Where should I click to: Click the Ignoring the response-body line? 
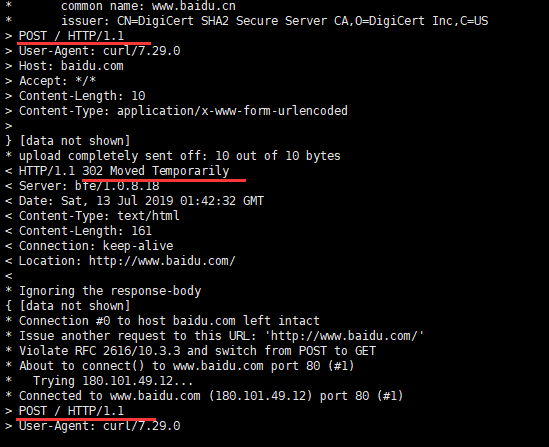[110, 291]
